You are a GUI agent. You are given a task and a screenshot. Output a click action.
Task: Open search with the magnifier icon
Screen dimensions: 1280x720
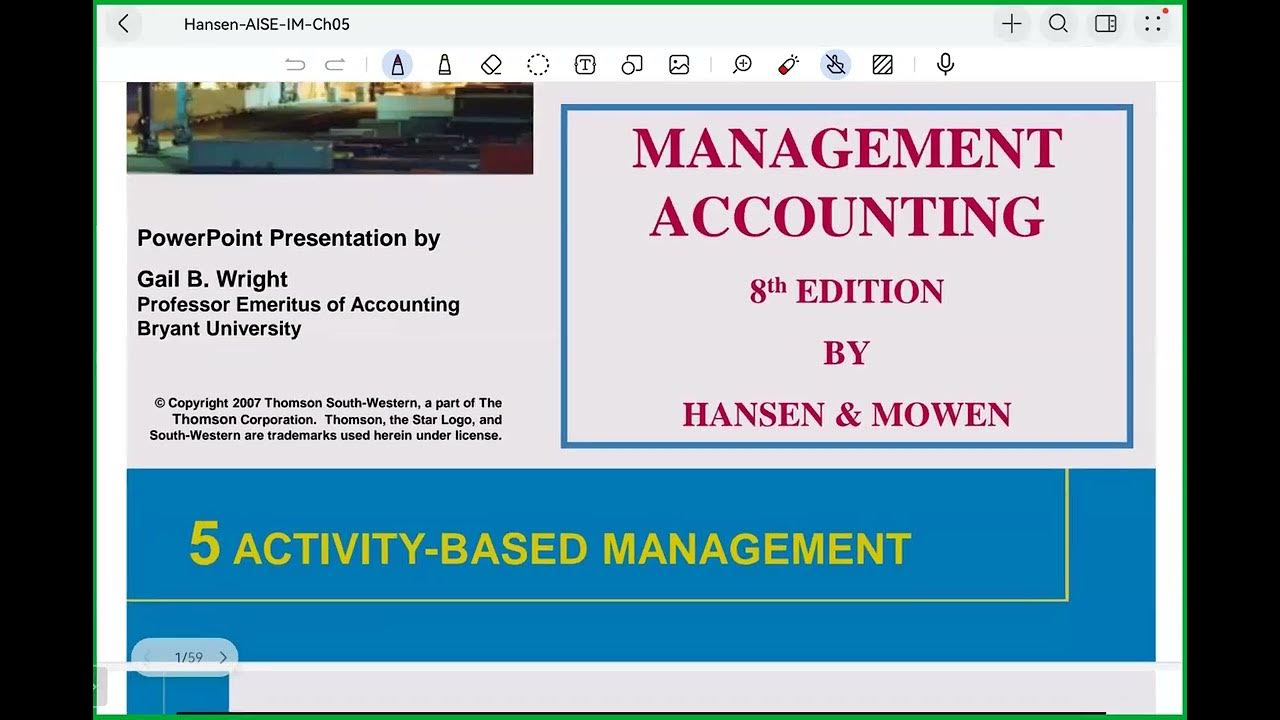click(x=1058, y=24)
